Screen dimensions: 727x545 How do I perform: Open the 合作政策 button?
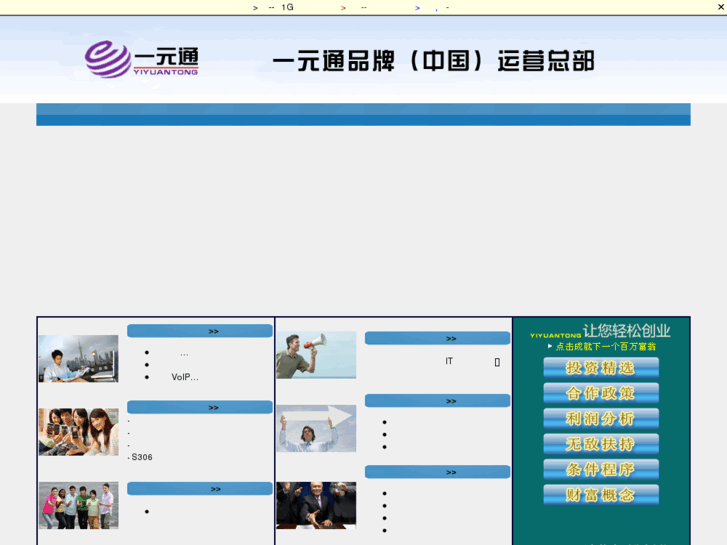pyautogui.click(x=601, y=394)
